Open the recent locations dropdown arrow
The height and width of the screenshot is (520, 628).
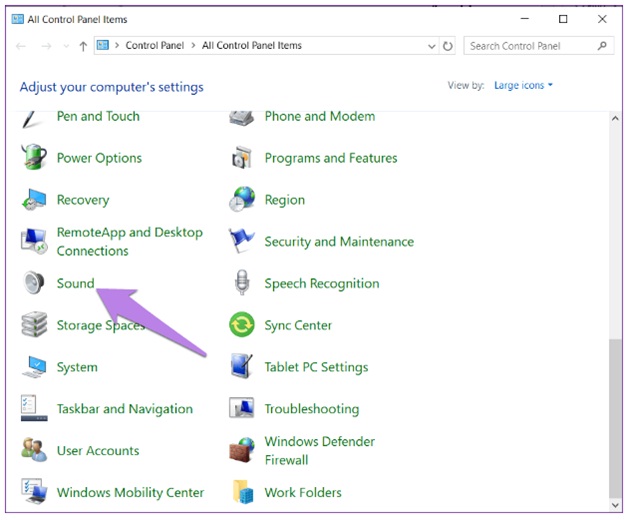click(66, 46)
